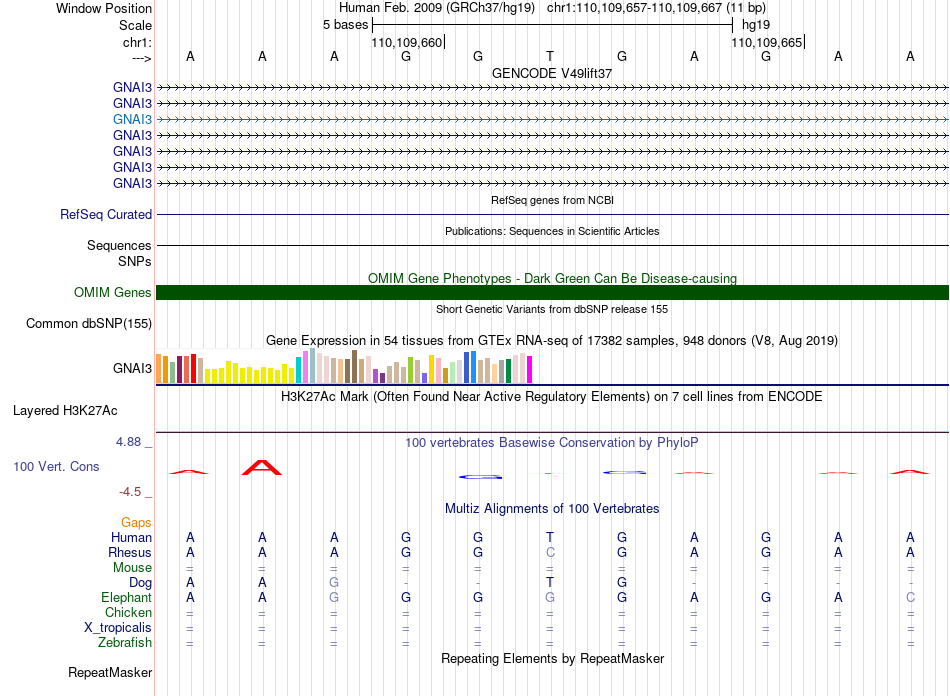This screenshot has width=950, height=696.
Task: Click the faded C base in the Rhesus row
Action: tap(550, 552)
